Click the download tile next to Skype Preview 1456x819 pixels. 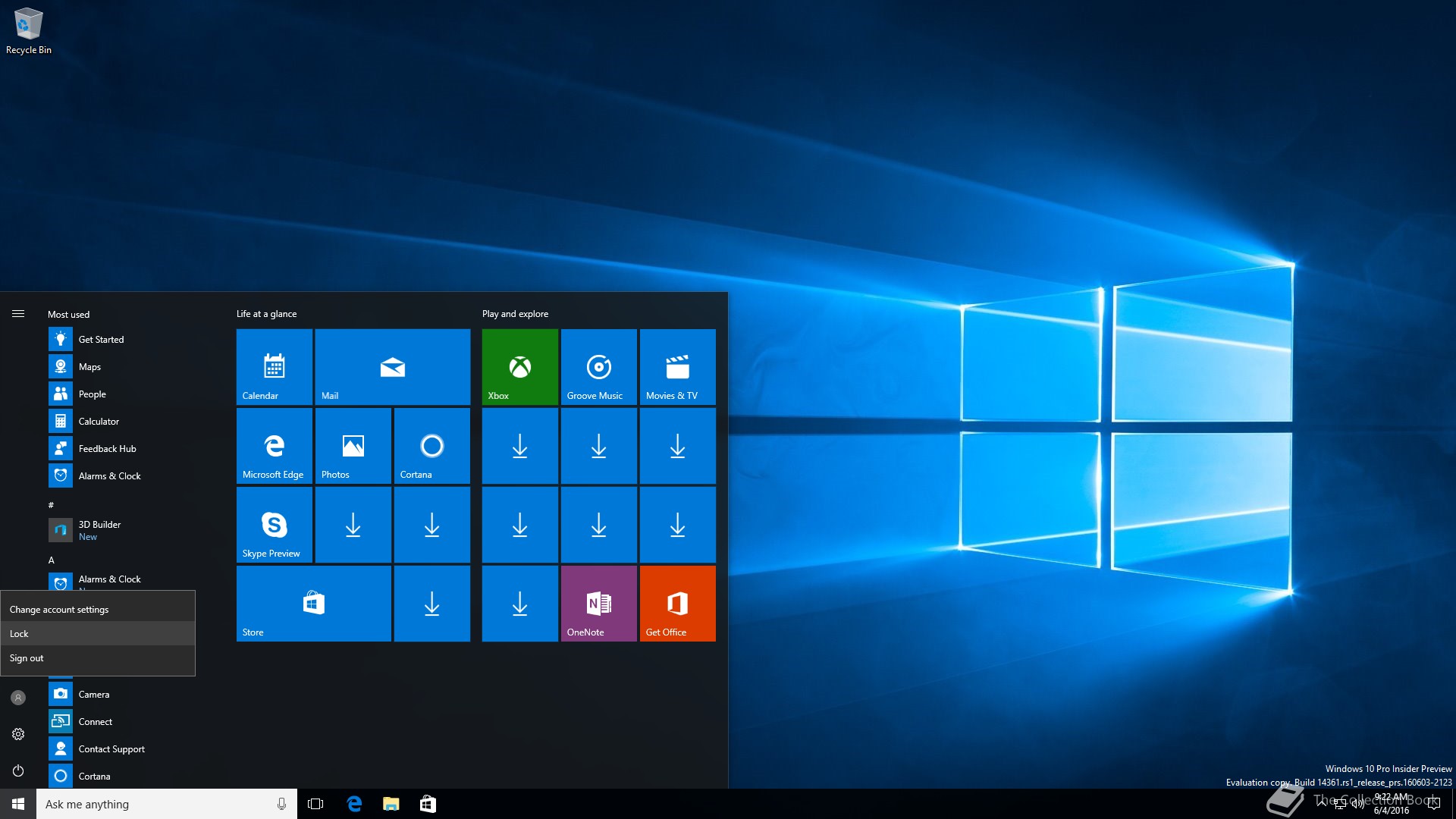353,524
